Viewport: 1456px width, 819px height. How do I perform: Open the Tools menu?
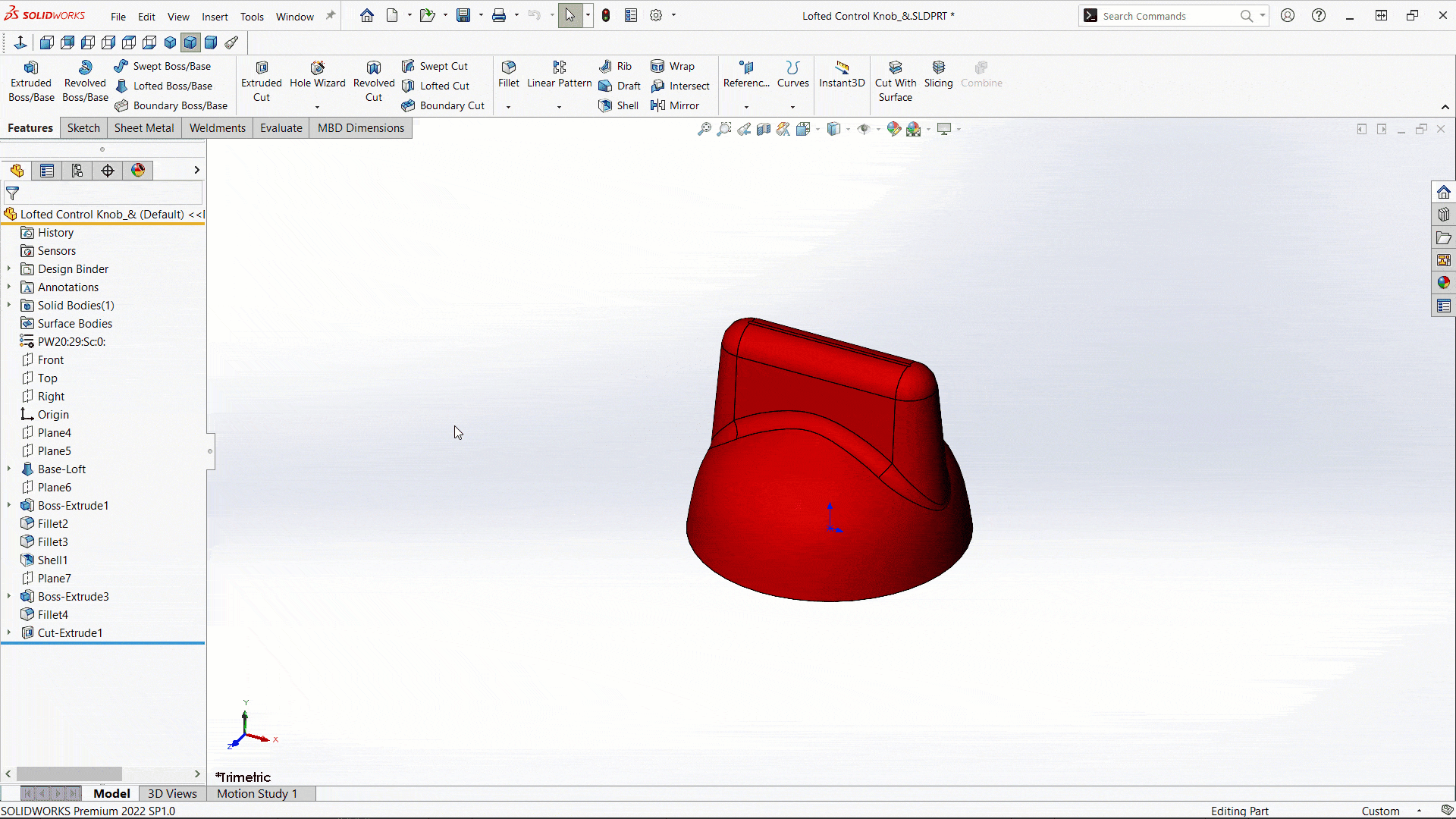252,17
